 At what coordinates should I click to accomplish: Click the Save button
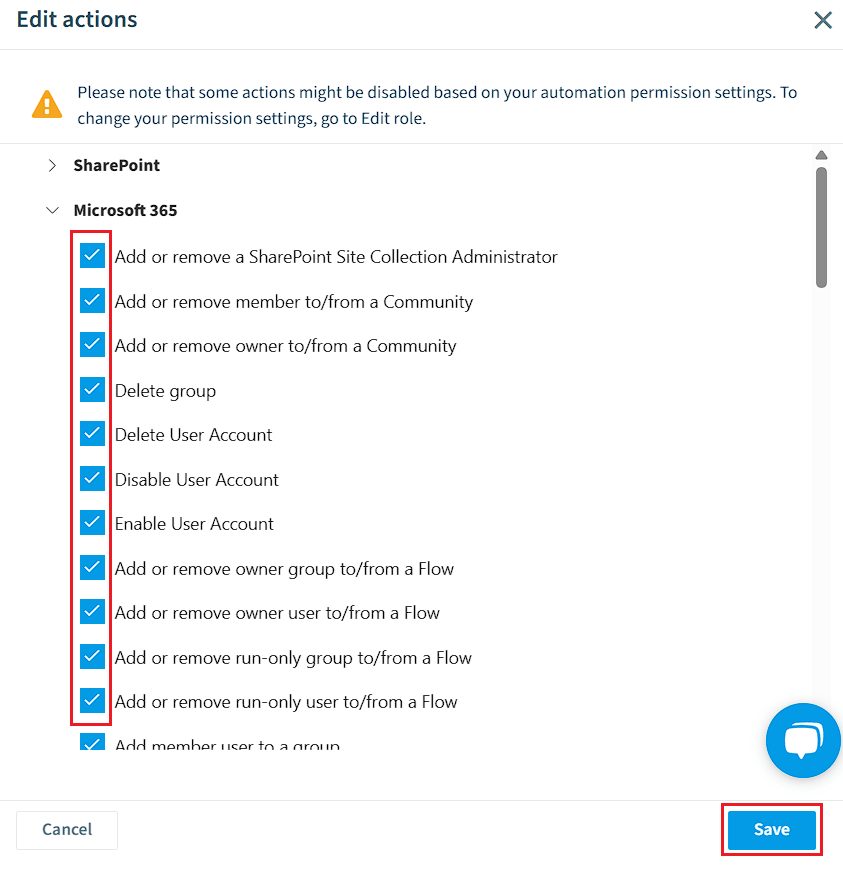point(772,830)
